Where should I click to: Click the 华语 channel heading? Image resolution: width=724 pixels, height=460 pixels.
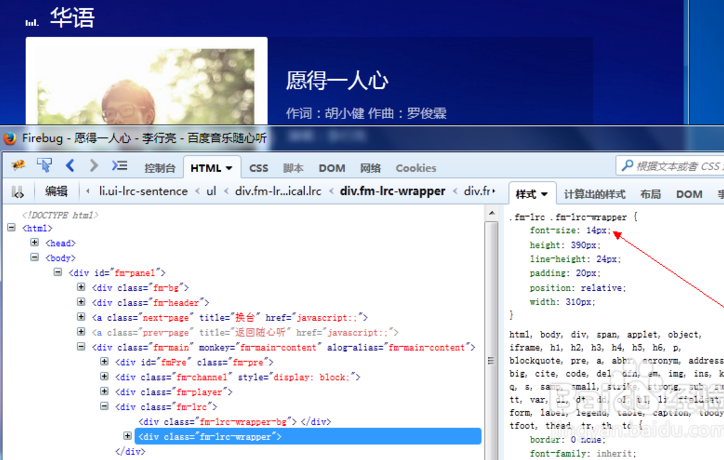72,18
